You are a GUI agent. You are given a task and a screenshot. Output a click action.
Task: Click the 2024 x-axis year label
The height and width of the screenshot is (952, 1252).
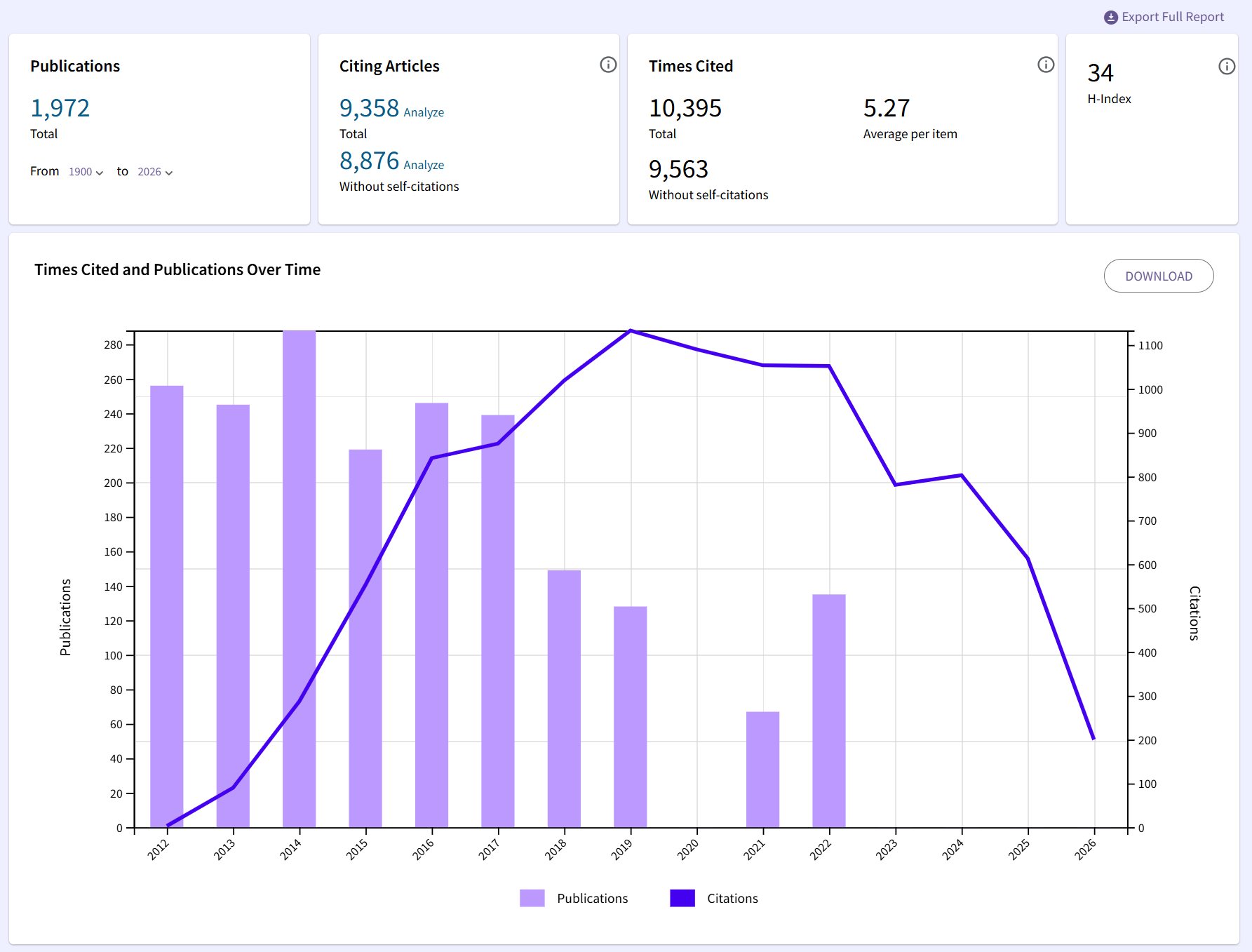pos(953,850)
